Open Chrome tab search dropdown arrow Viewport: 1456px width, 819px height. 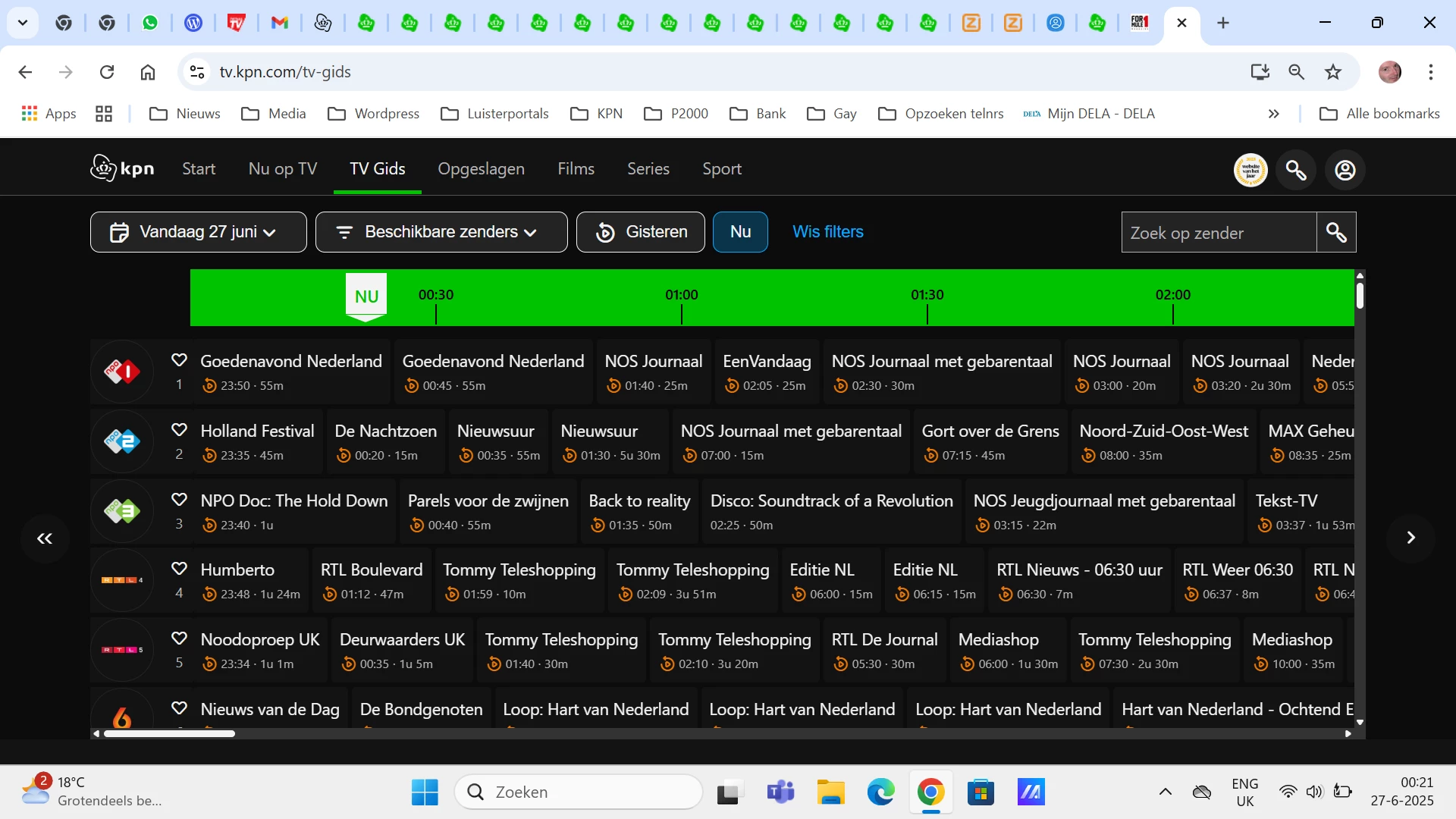click(23, 23)
